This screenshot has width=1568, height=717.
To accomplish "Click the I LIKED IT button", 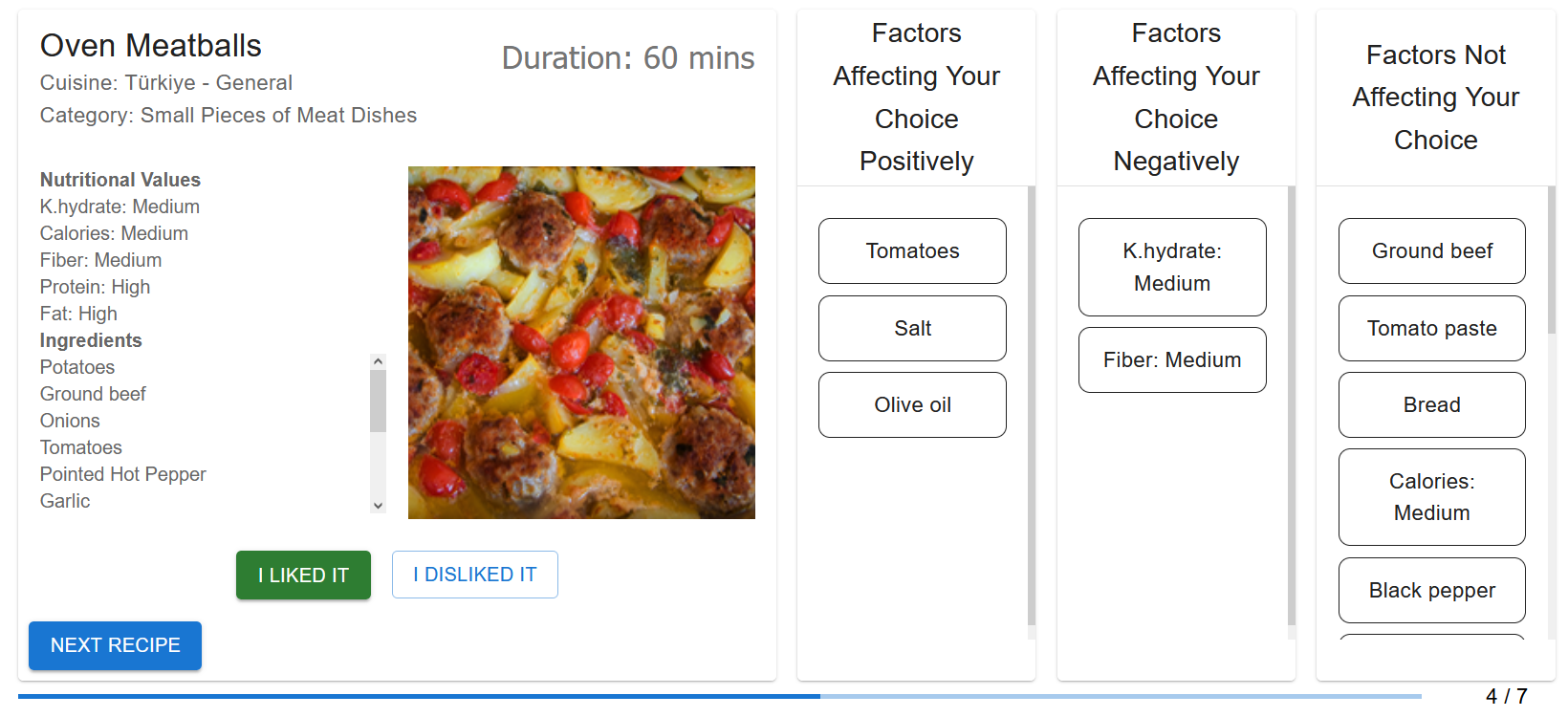I will (x=303, y=575).
